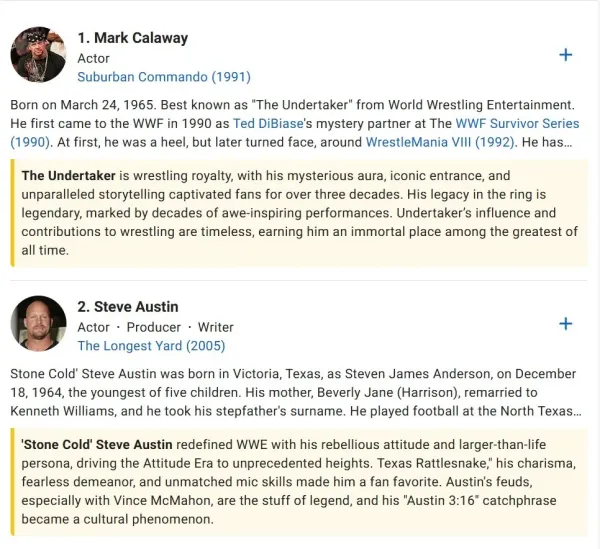
Task: Click the plus icon beside Steve Austin
Action: [566, 324]
